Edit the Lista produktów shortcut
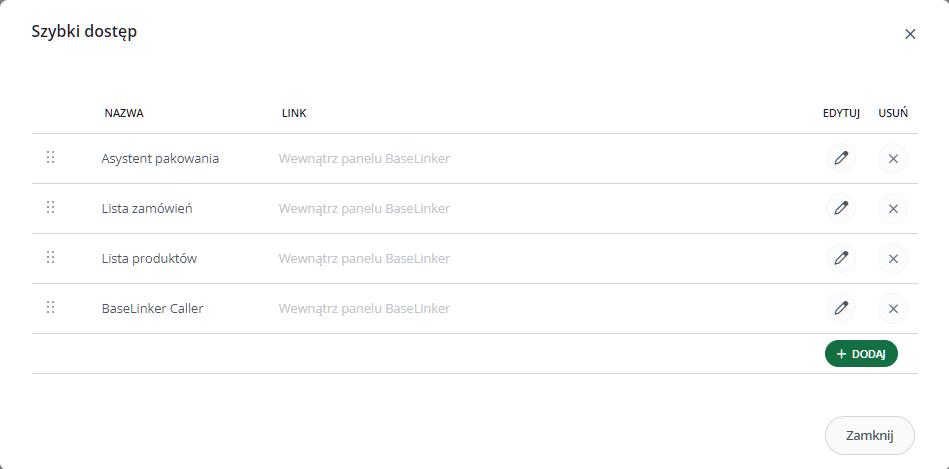949x469 pixels. tap(841, 258)
